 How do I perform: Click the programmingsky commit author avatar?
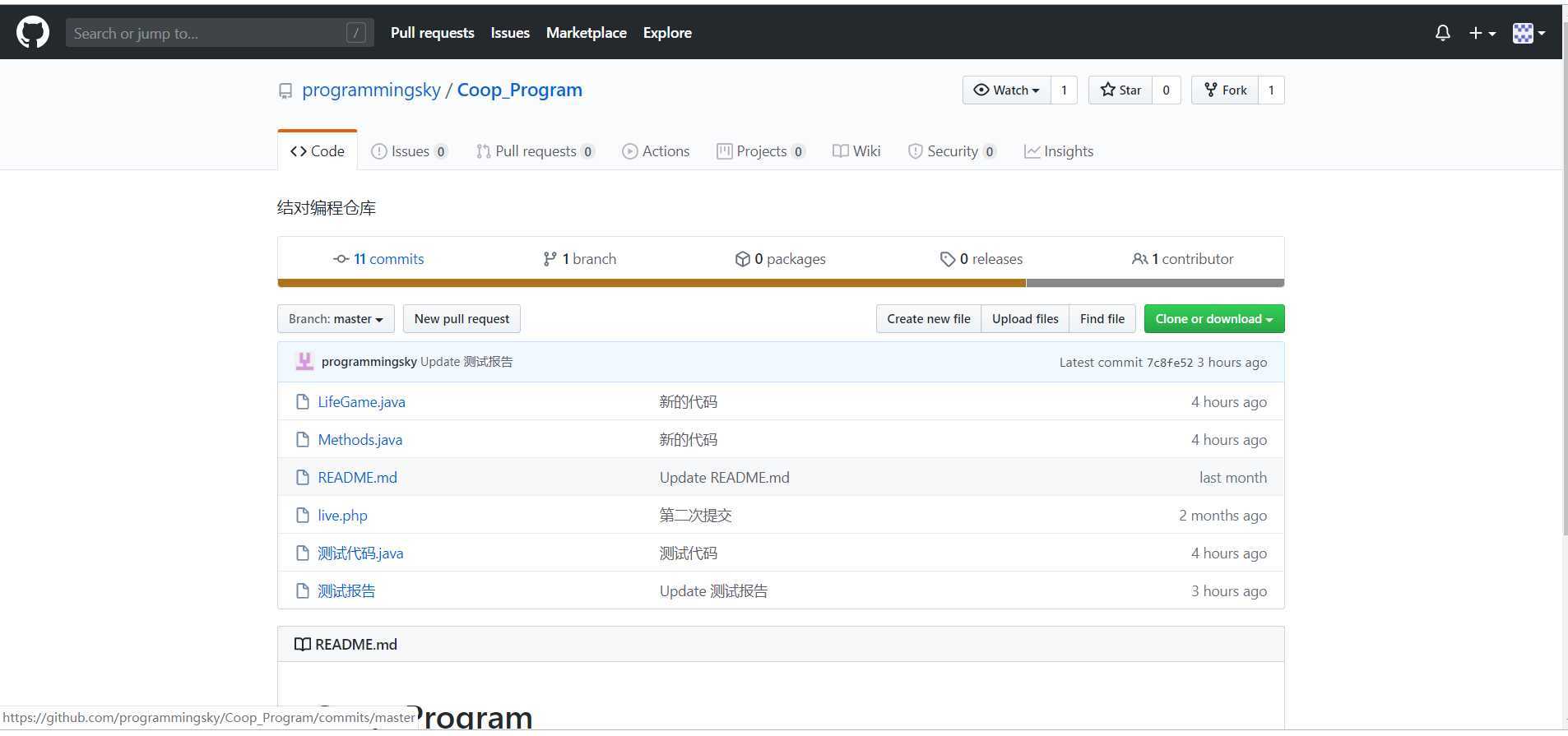pos(304,362)
